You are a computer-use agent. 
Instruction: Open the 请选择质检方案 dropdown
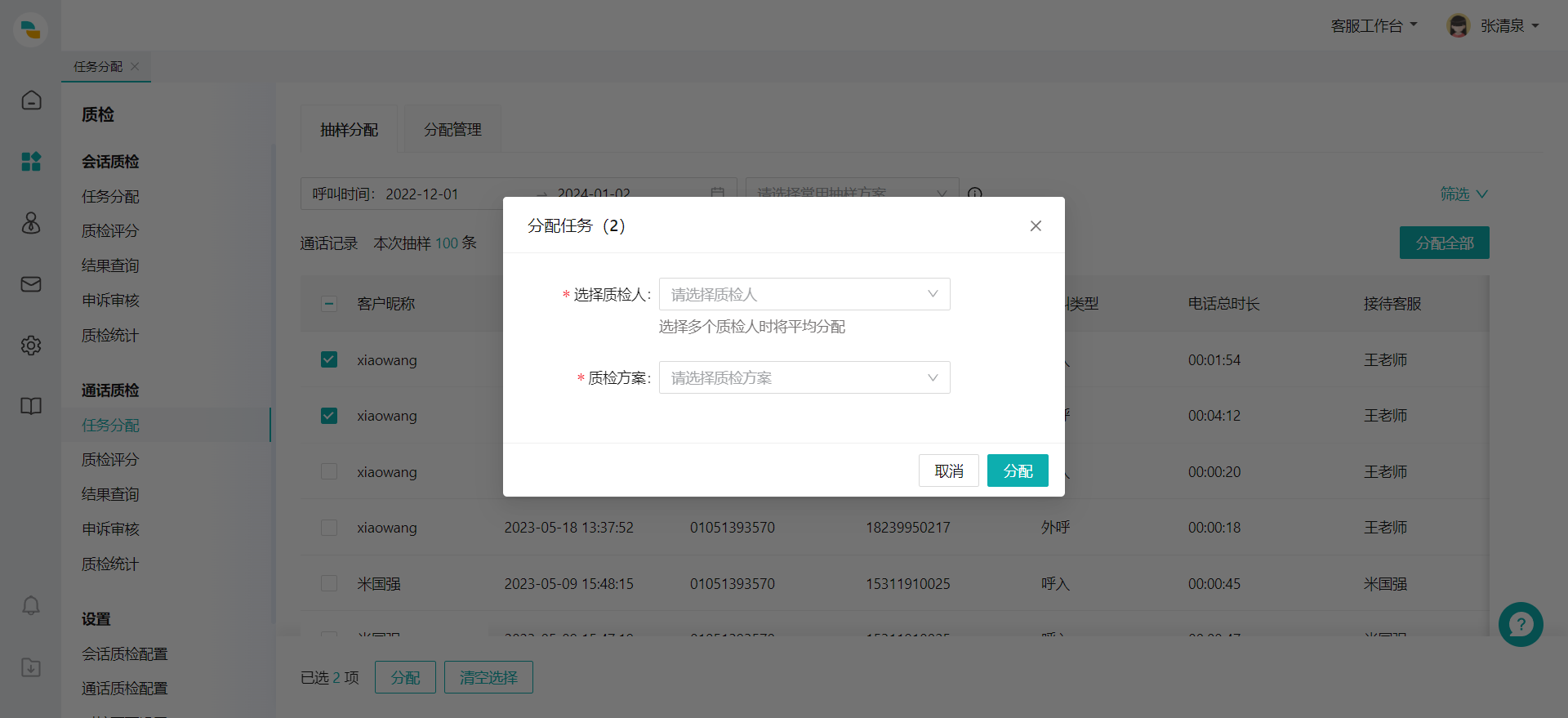(x=804, y=377)
